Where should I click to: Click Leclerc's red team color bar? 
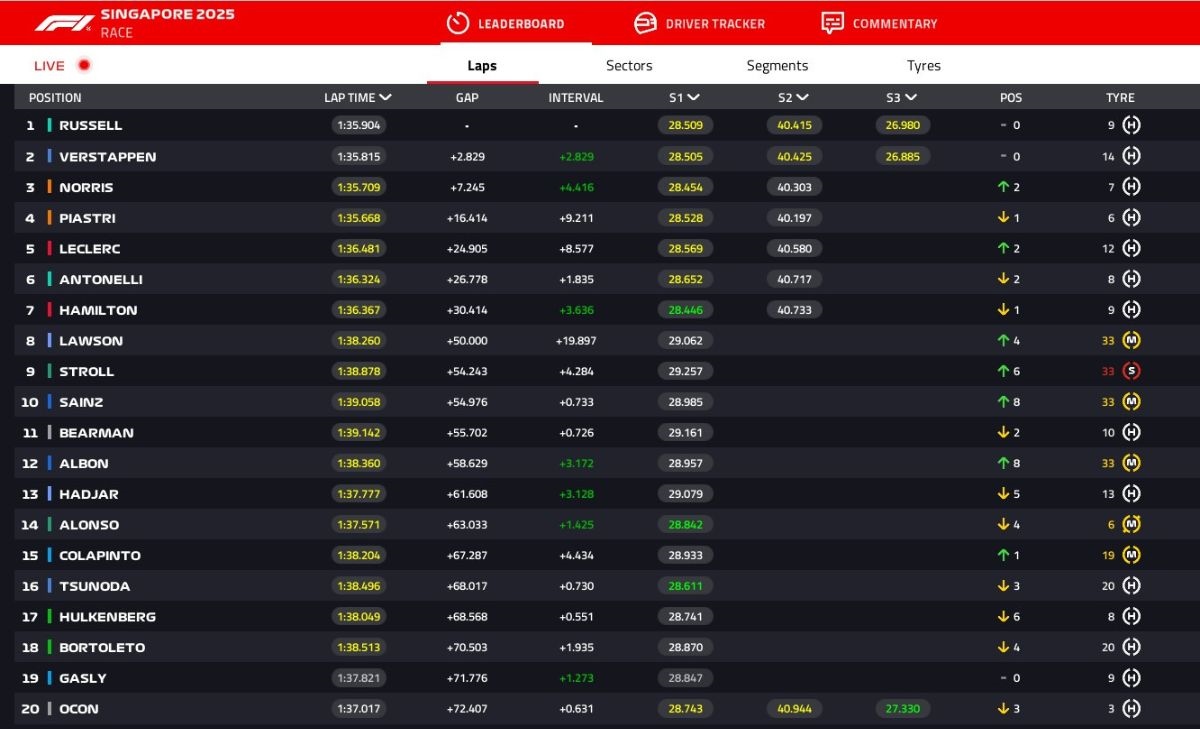(x=49, y=248)
